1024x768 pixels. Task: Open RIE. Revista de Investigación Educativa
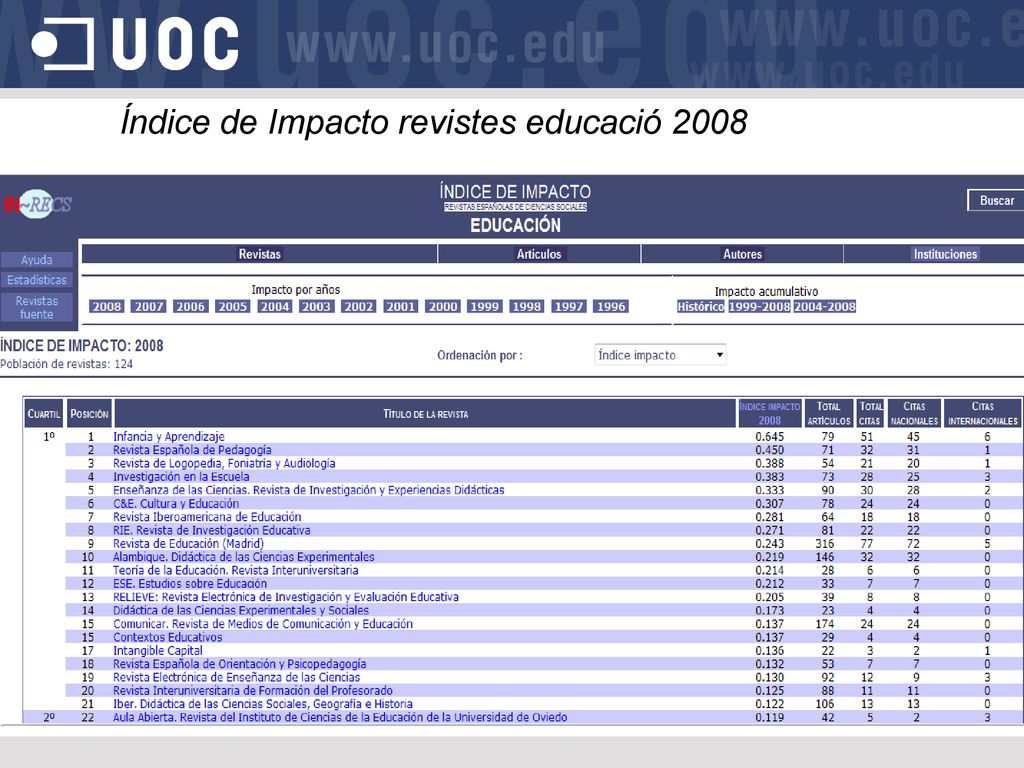[212, 530]
